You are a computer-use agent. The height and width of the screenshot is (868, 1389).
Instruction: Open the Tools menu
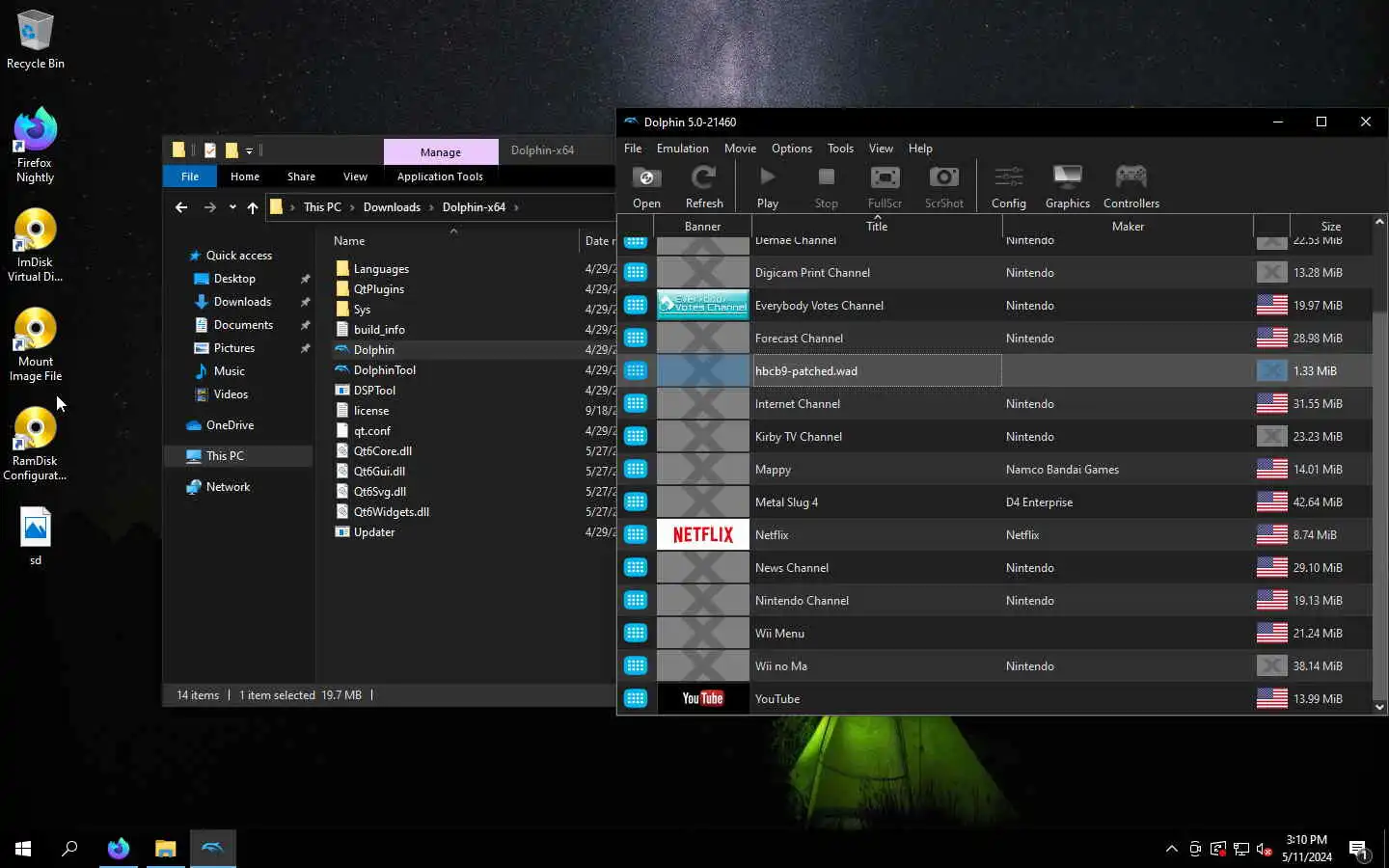click(840, 149)
